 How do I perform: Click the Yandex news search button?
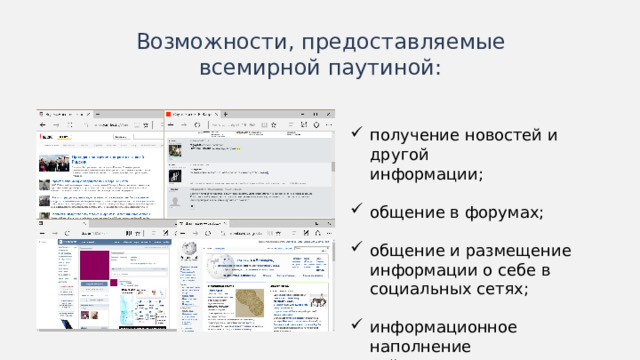[121, 137]
